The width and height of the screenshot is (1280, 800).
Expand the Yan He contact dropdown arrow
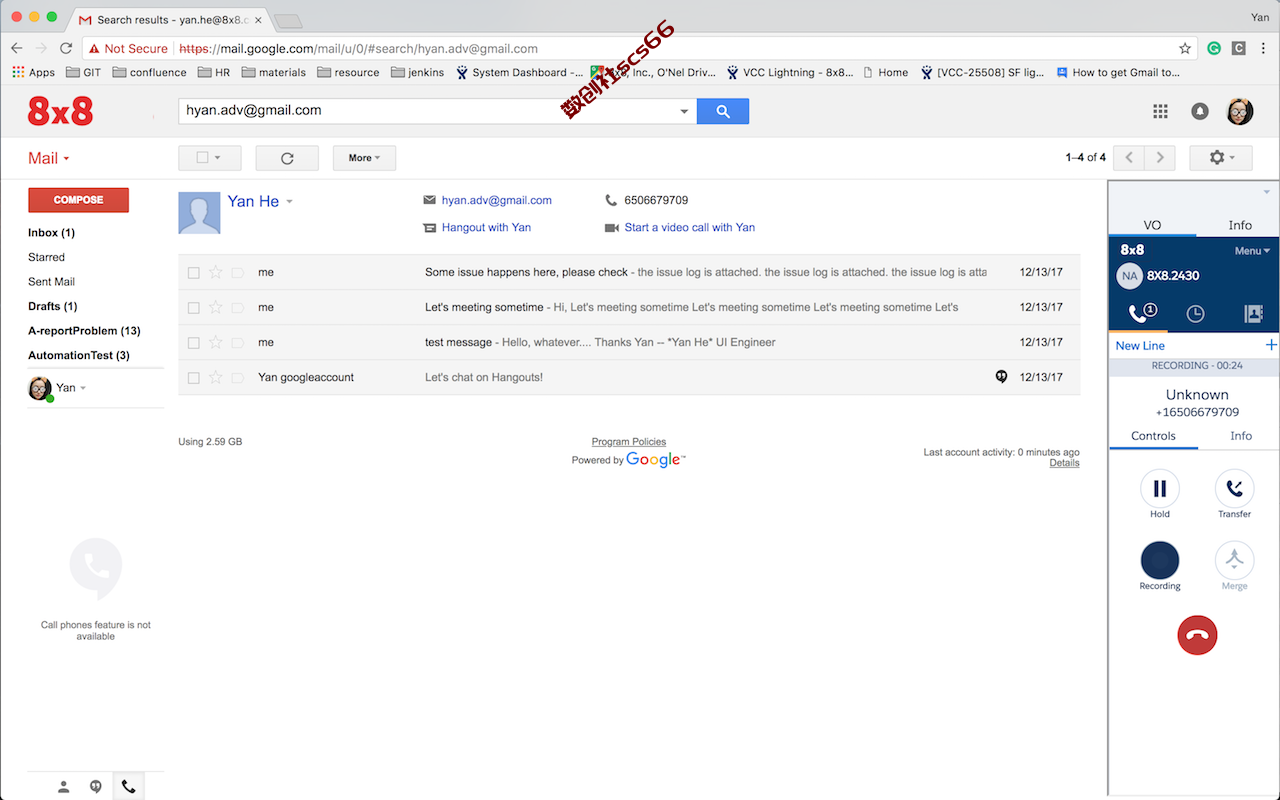click(289, 202)
